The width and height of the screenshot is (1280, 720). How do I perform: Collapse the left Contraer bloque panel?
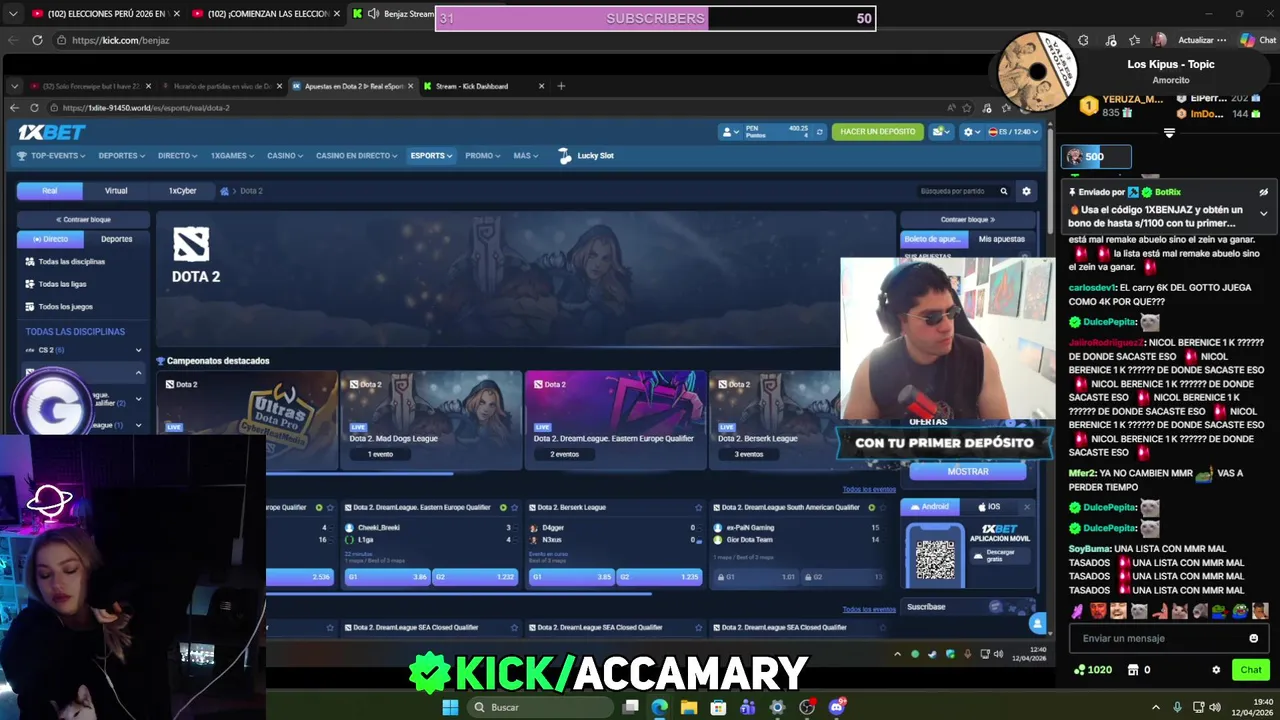[83, 220]
